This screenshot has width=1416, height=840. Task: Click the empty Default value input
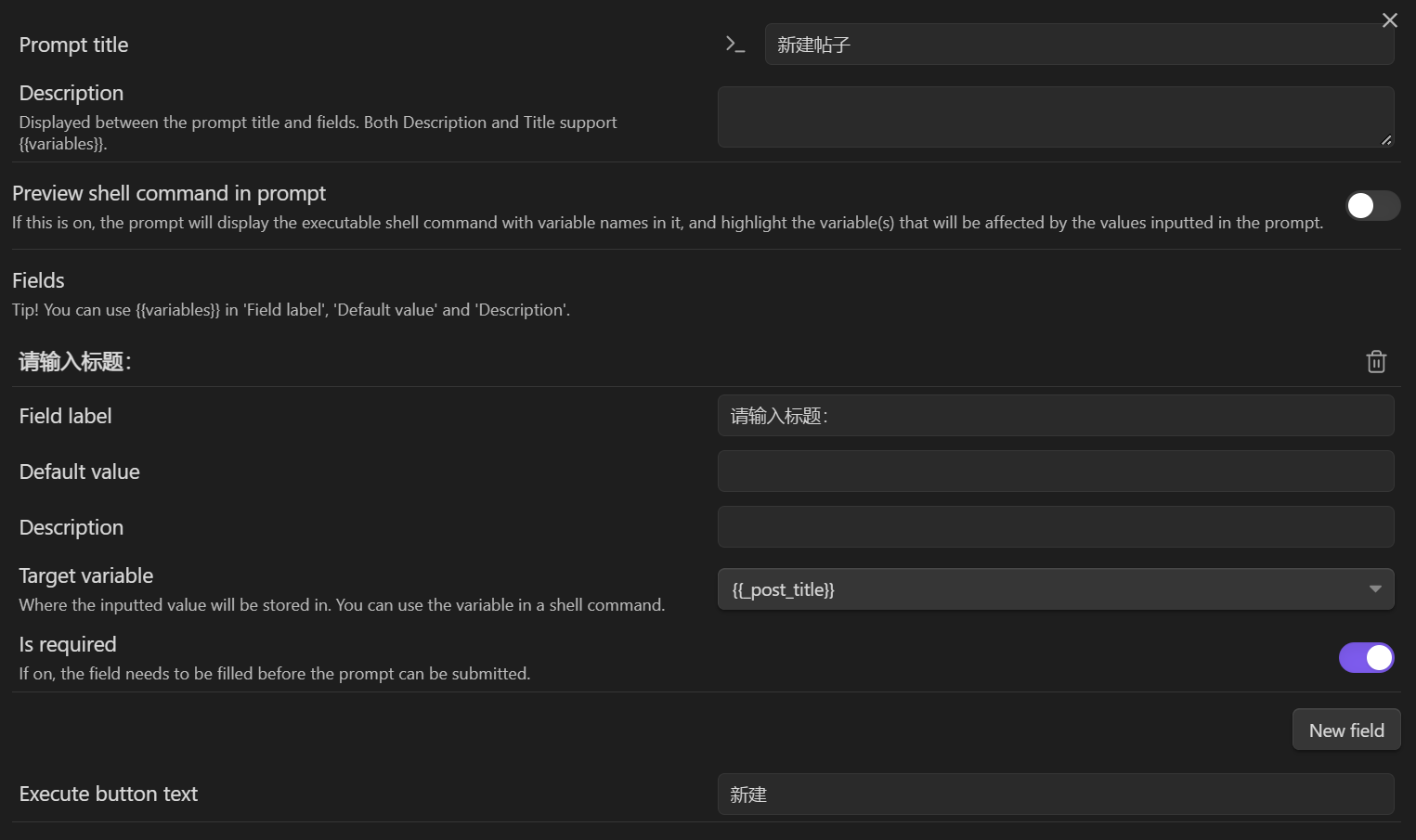pyautogui.click(x=1055, y=472)
